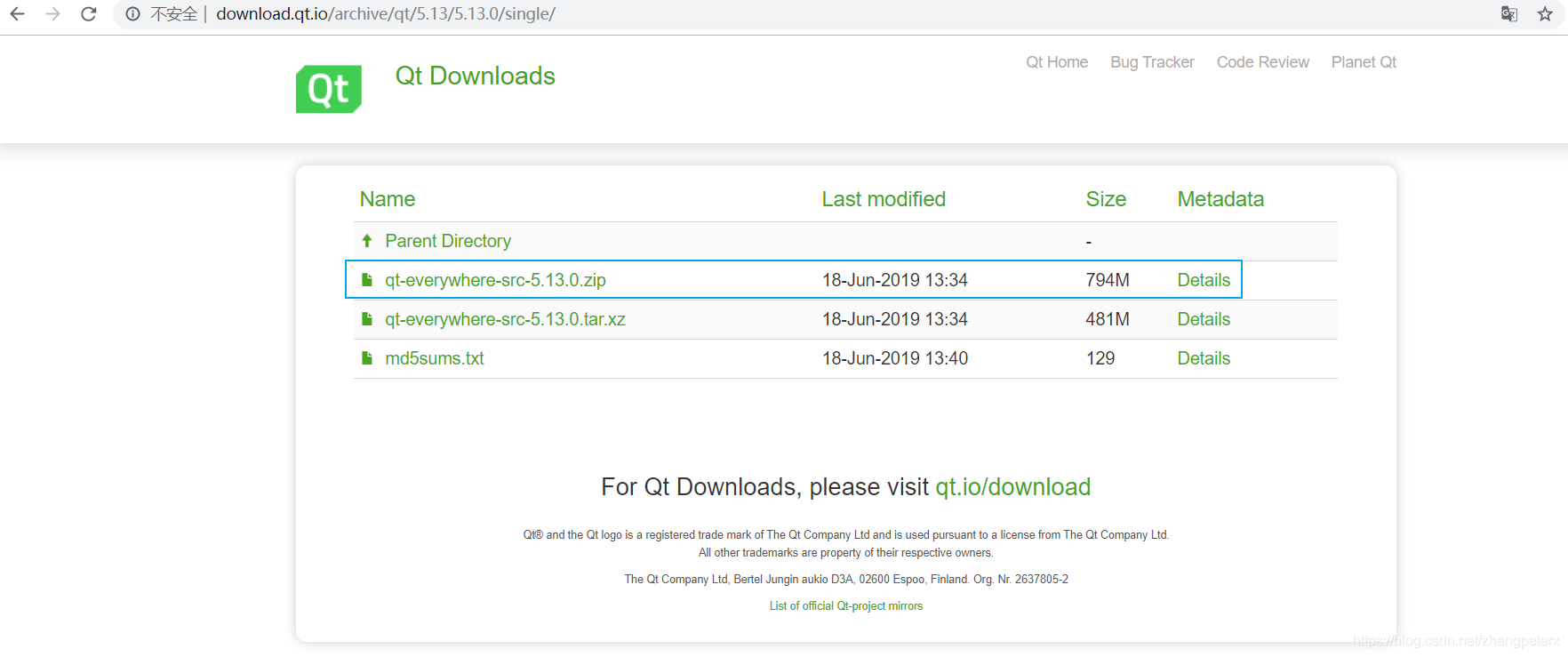Open the Code Review menu link
The image size is (1568, 657).
(1262, 62)
